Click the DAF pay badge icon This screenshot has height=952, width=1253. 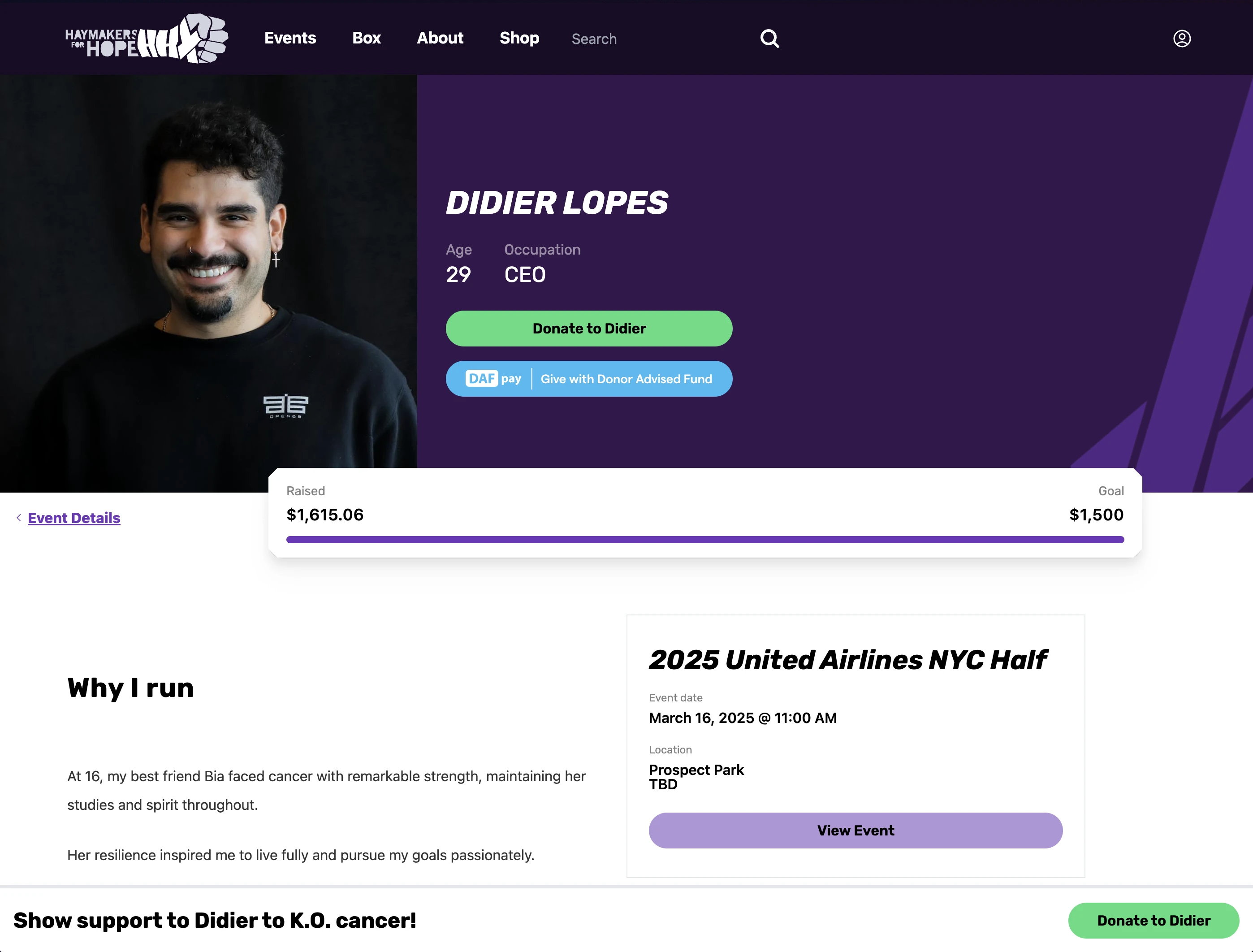pyautogui.click(x=493, y=379)
